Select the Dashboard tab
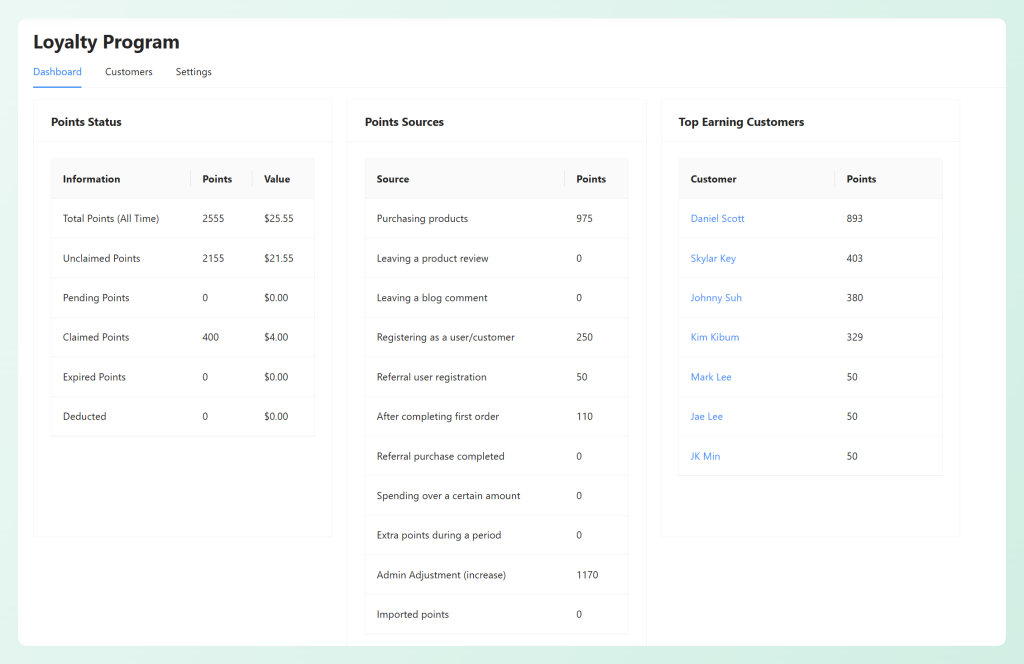The width and height of the screenshot is (1024, 664). pyautogui.click(x=57, y=71)
